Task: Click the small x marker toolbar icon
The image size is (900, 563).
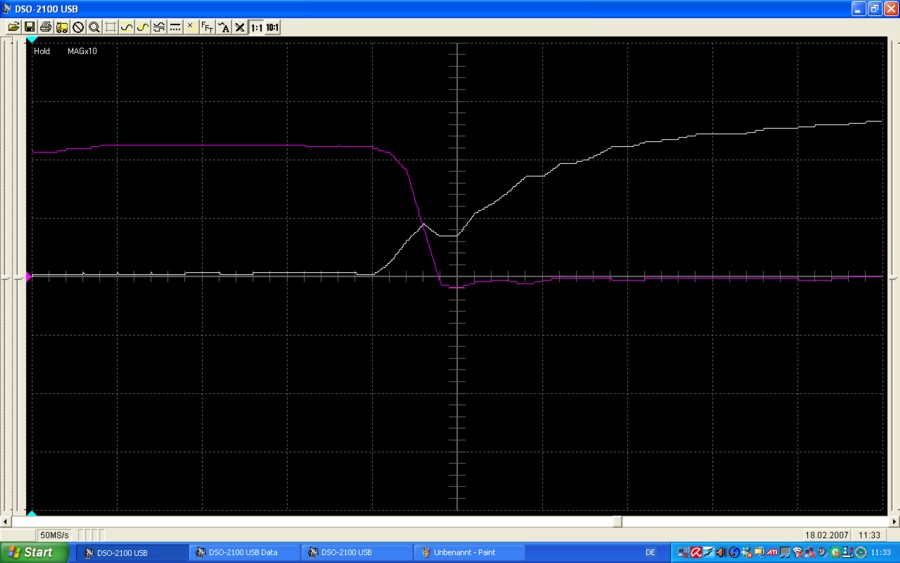Action: [x=191, y=26]
